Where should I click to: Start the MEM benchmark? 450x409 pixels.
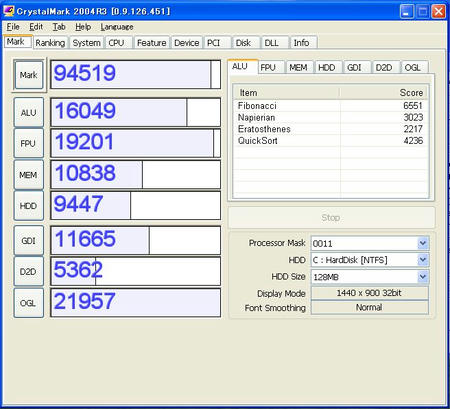29,175
